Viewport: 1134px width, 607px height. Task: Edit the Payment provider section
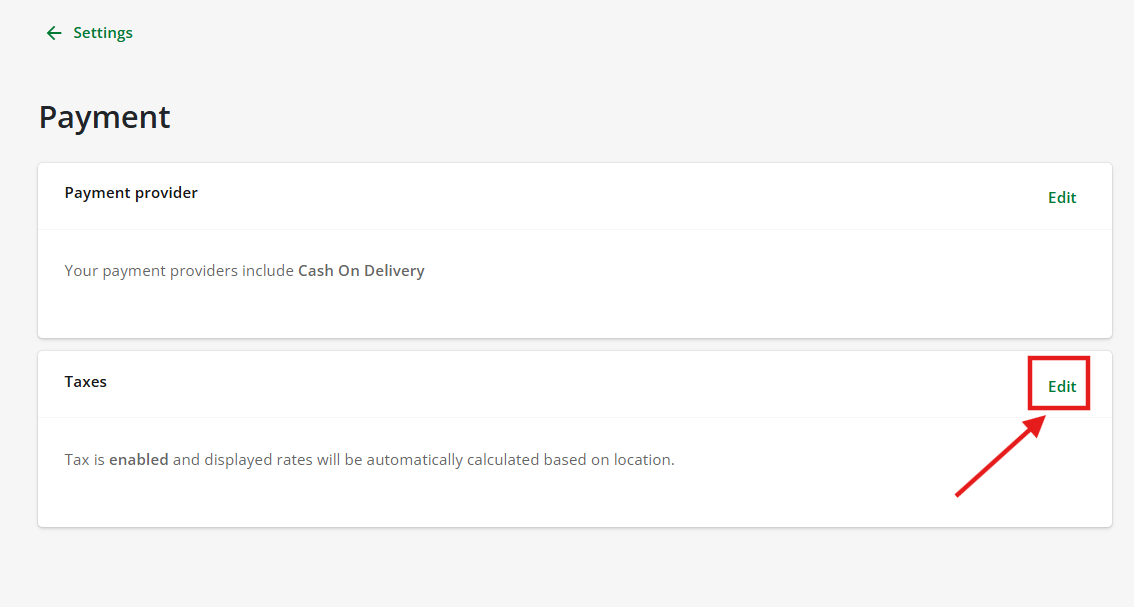pos(1062,198)
